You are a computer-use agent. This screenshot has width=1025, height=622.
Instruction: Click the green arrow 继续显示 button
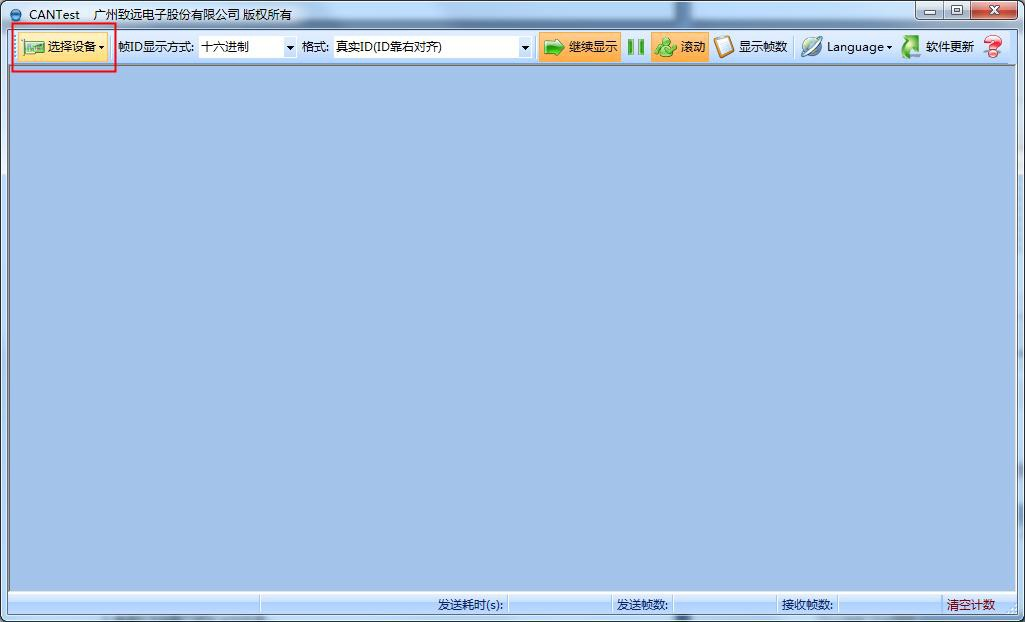click(x=580, y=47)
